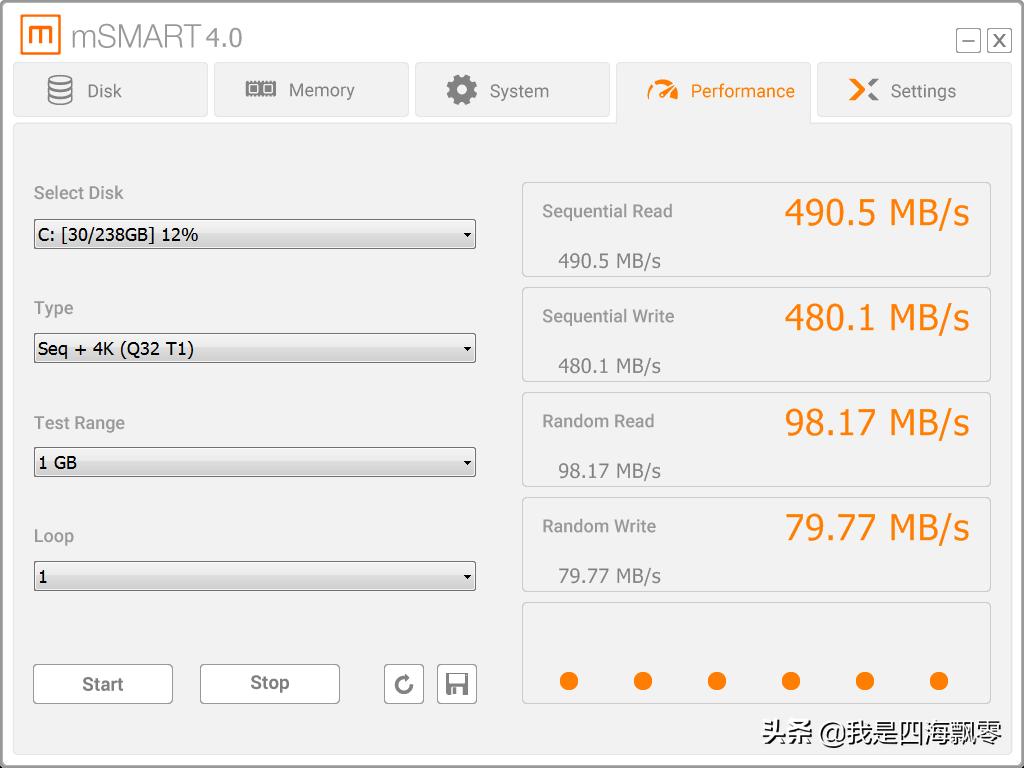
Task: Close the mSMART window
Action: click(x=999, y=40)
